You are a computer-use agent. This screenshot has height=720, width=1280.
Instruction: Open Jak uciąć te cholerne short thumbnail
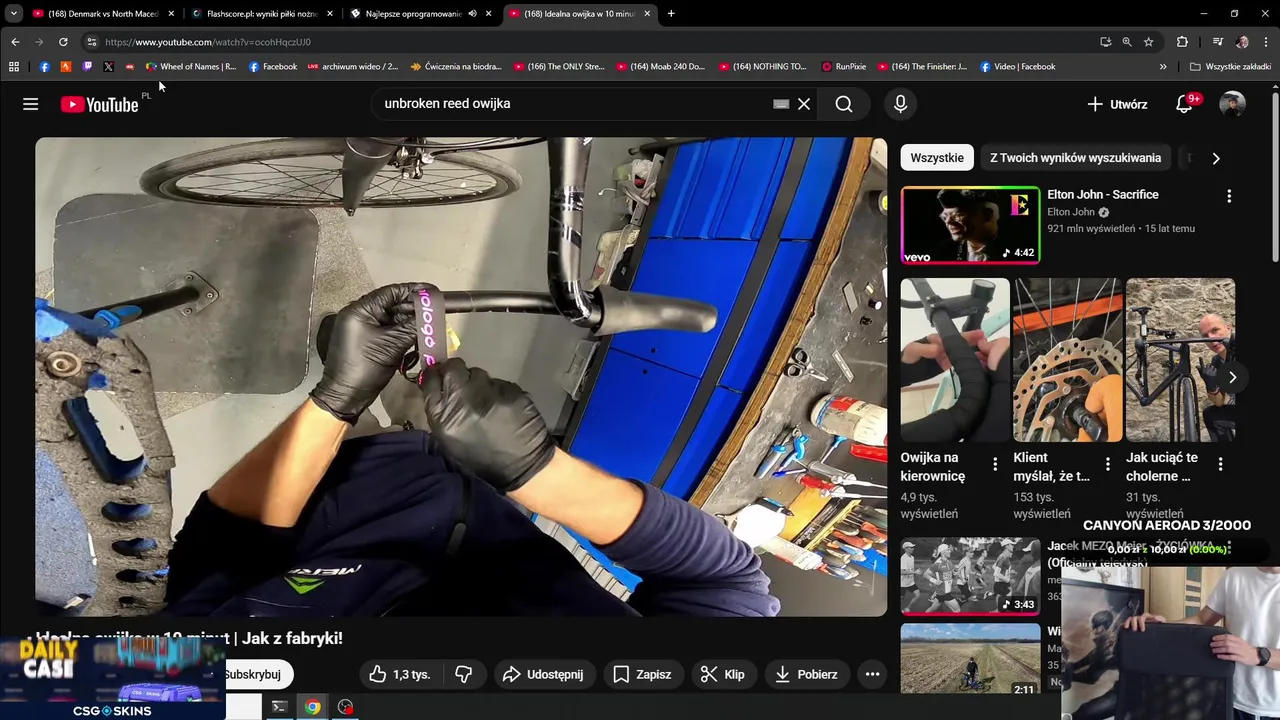[1181, 360]
